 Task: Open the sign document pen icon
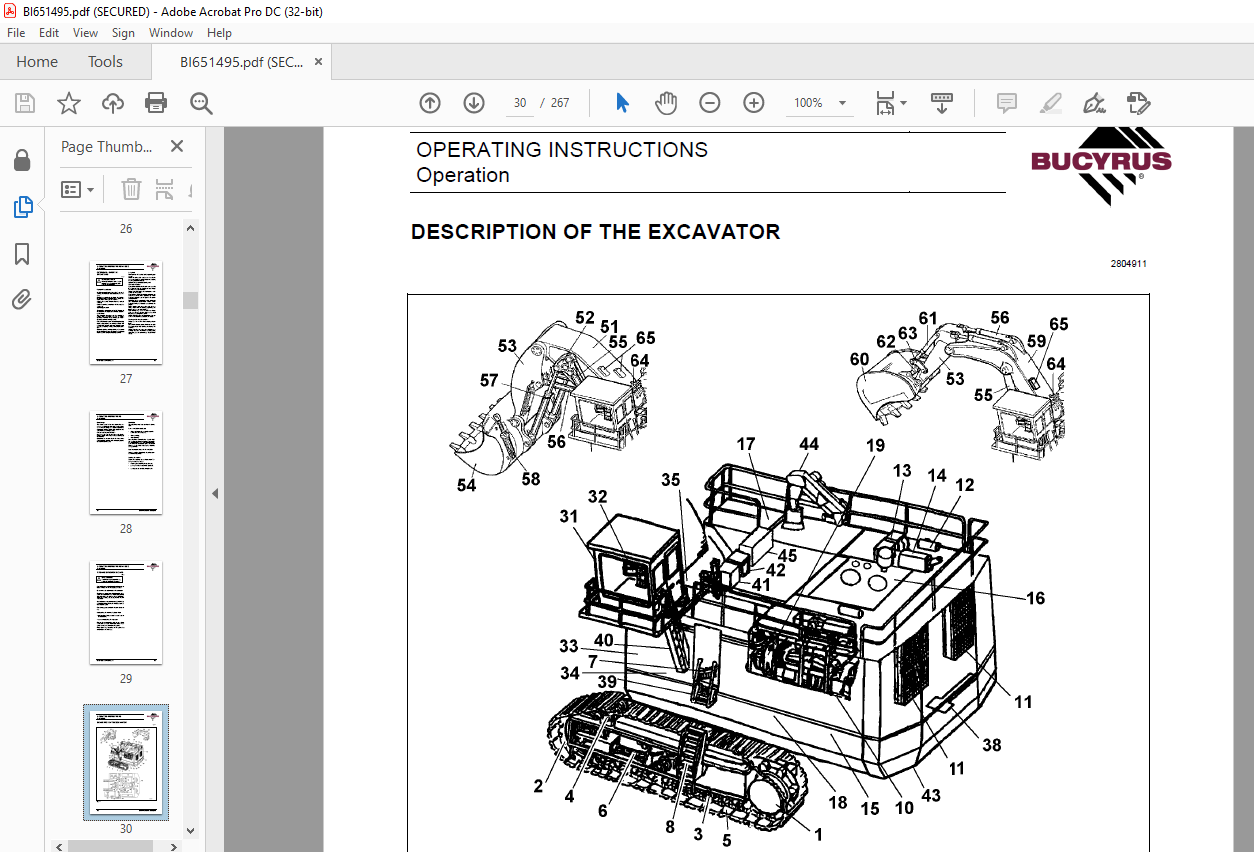(x=1094, y=103)
